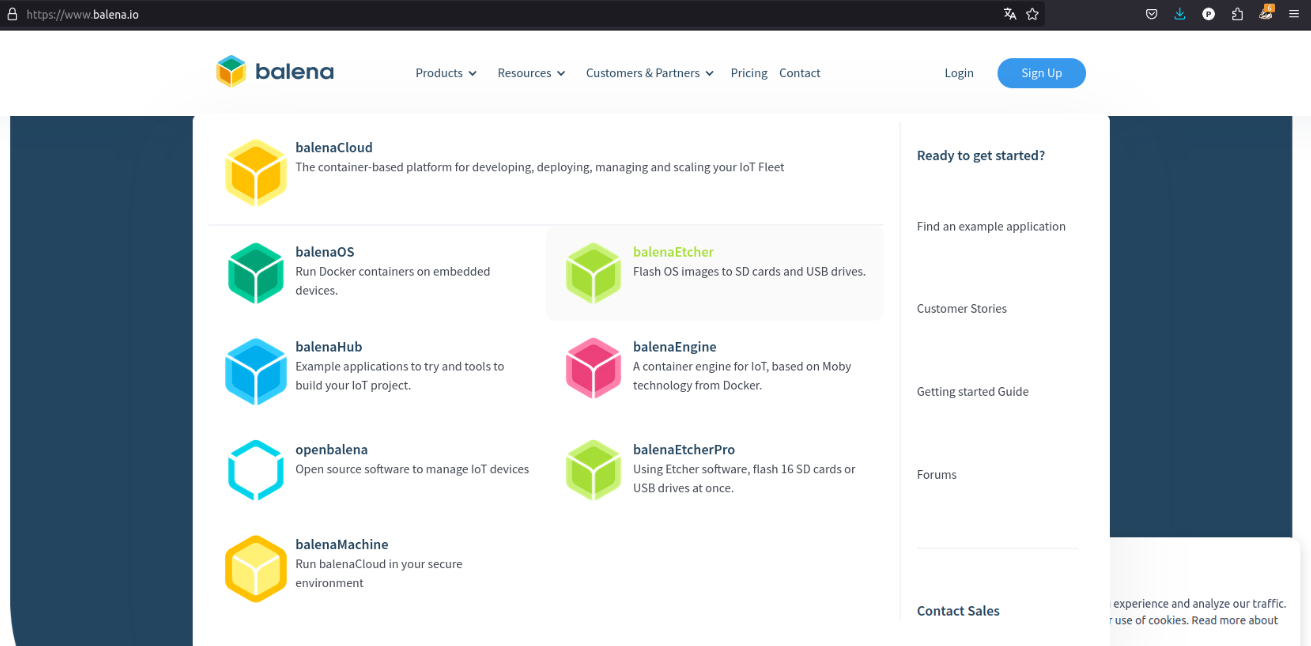1311x646 pixels.
Task: Click the balenaMachine orange cube icon
Action: 256,568
